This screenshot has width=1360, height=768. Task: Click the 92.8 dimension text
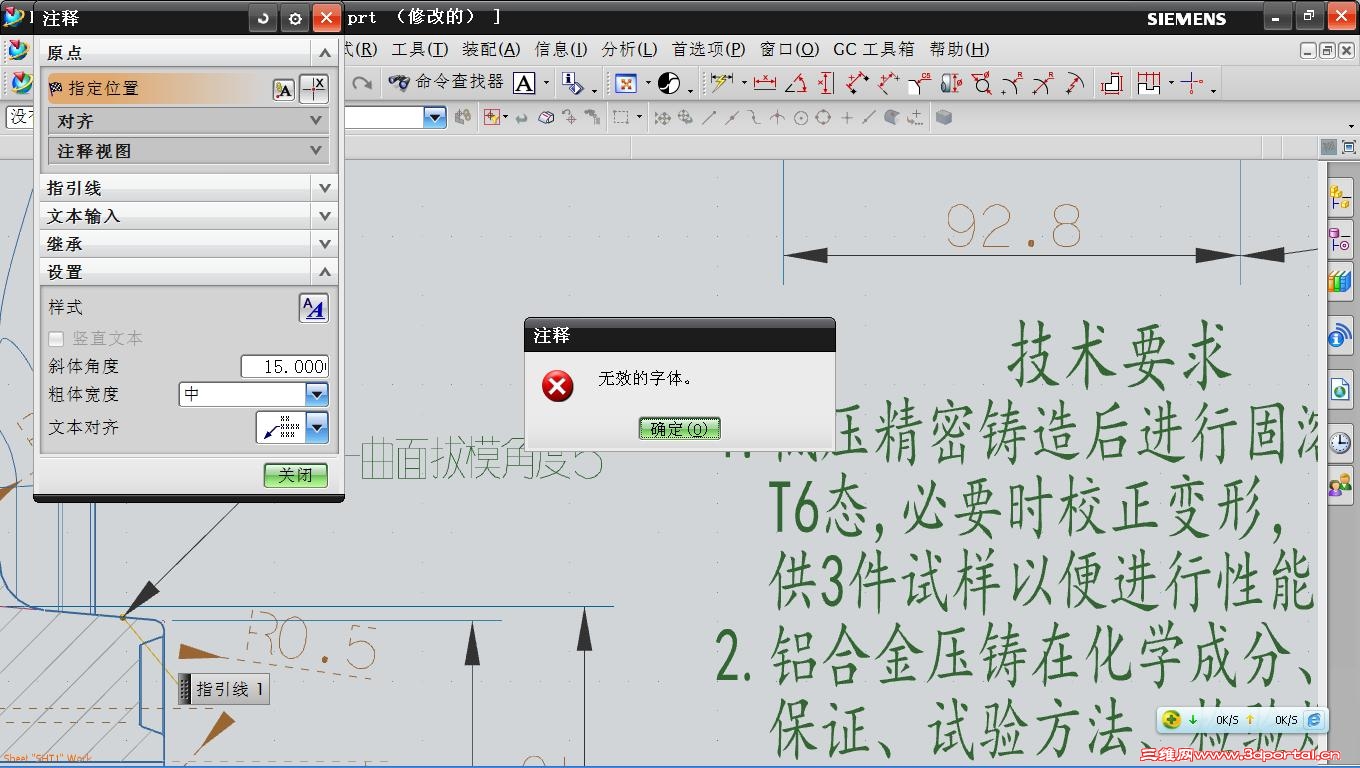point(1014,226)
